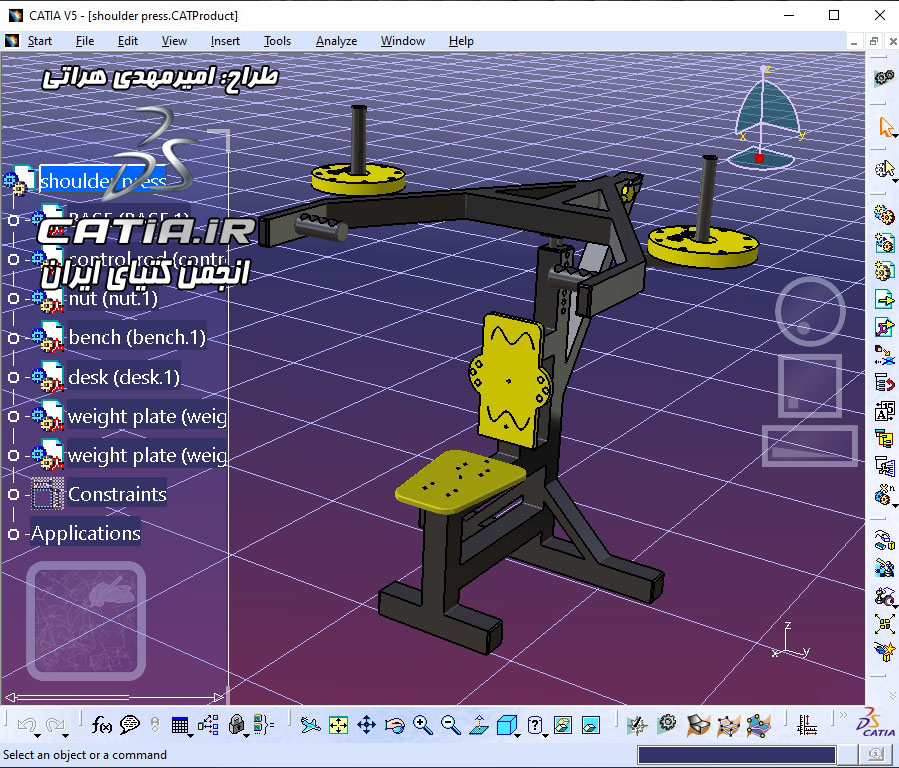This screenshot has width=899, height=768.
Task: Toggle the Hide/Show icon
Action: click(x=563, y=725)
